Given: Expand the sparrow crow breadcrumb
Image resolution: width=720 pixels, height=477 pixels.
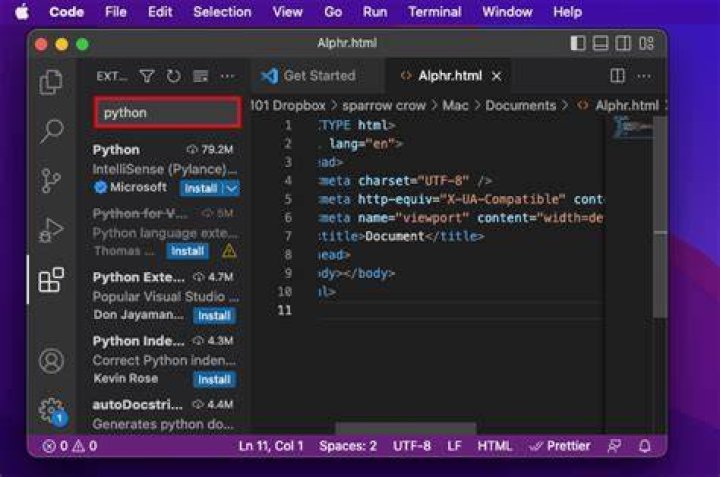Looking at the screenshot, I should pyautogui.click(x=384, y=106).
